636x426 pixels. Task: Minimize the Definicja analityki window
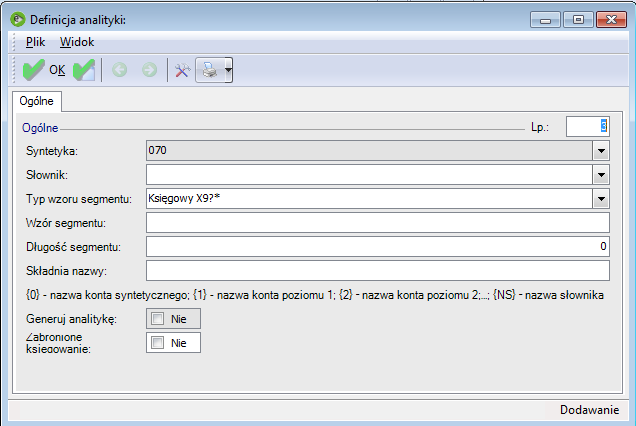tap(545, 19)
